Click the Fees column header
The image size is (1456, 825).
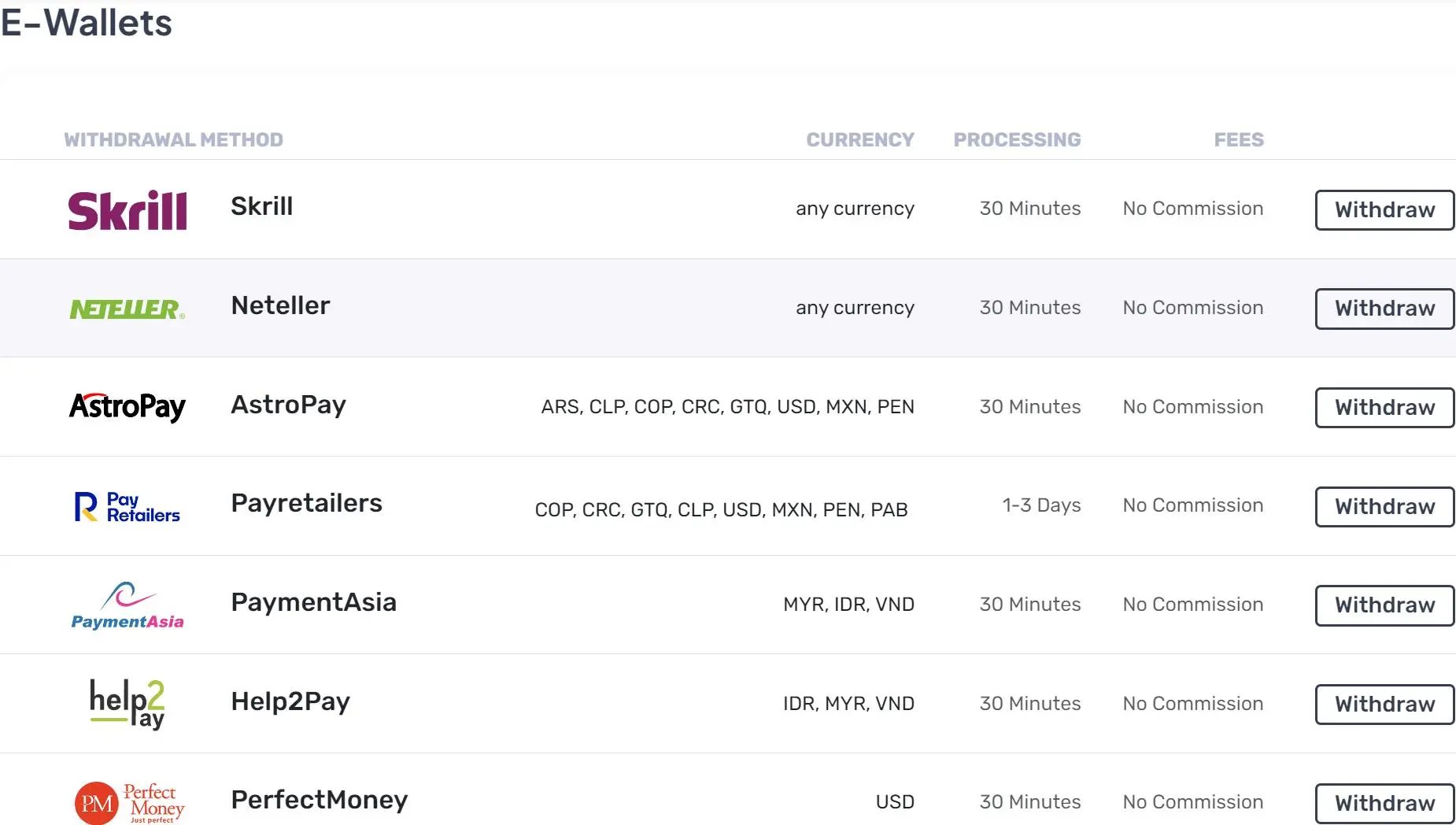click(1239, 140)
